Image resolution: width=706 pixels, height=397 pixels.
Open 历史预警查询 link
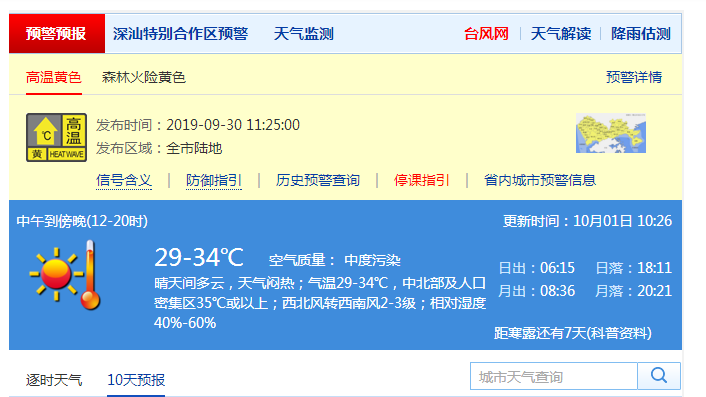coord(318,180)
